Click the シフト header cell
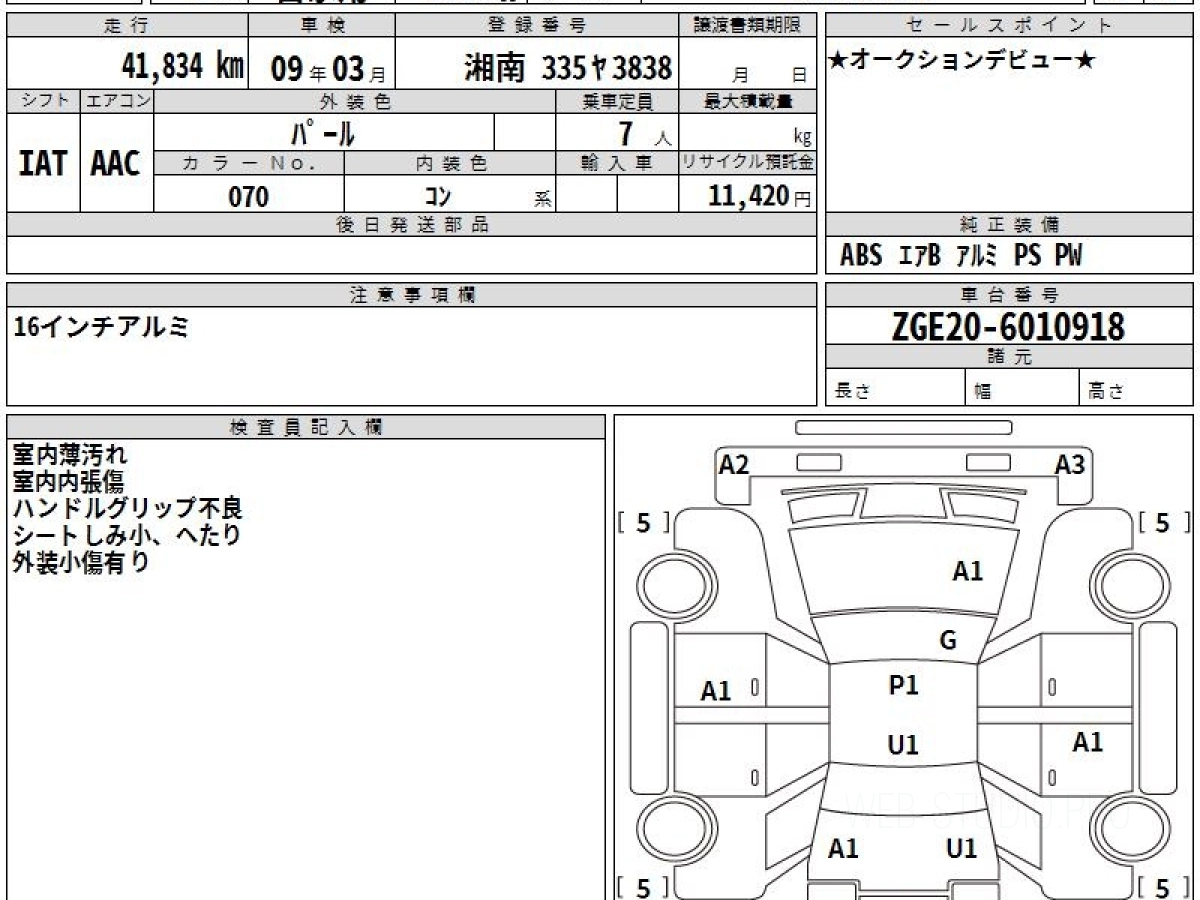The height and width of the screenshot is (900, 1200). coord(43,101)
